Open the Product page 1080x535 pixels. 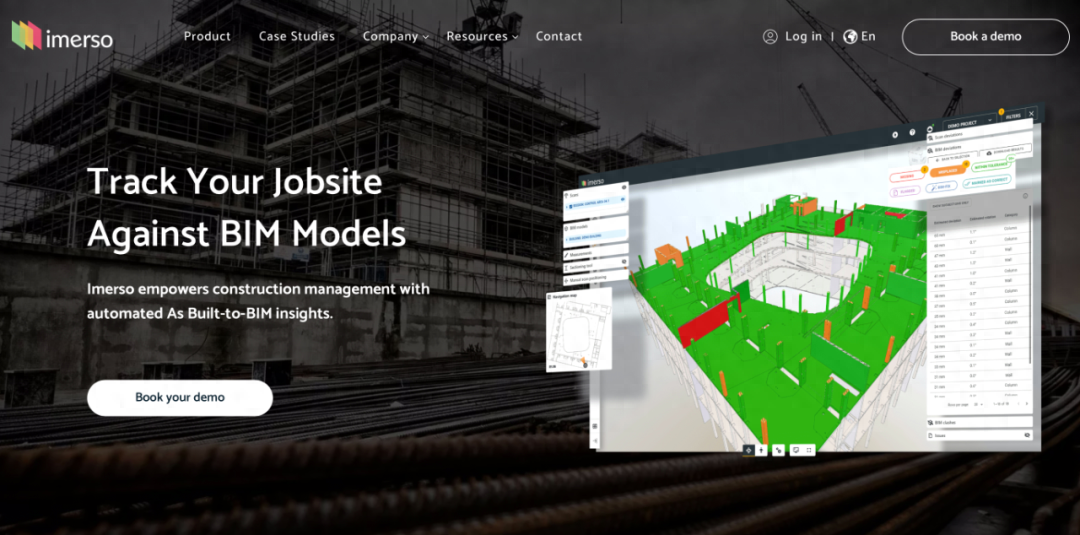point(207,36)
